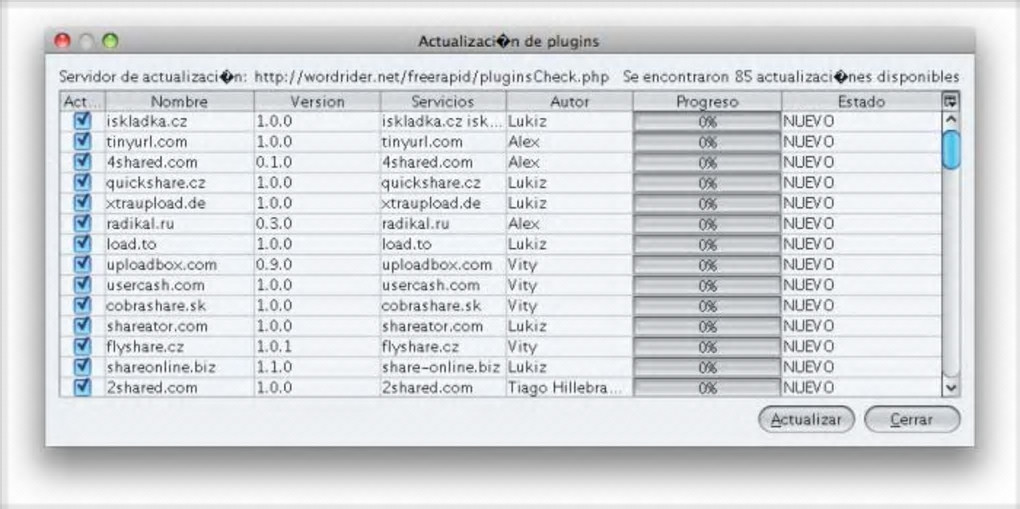This screenshot has width=1020, height=509.
Task: Select the load.to name cell
Action: coord(180,244)
